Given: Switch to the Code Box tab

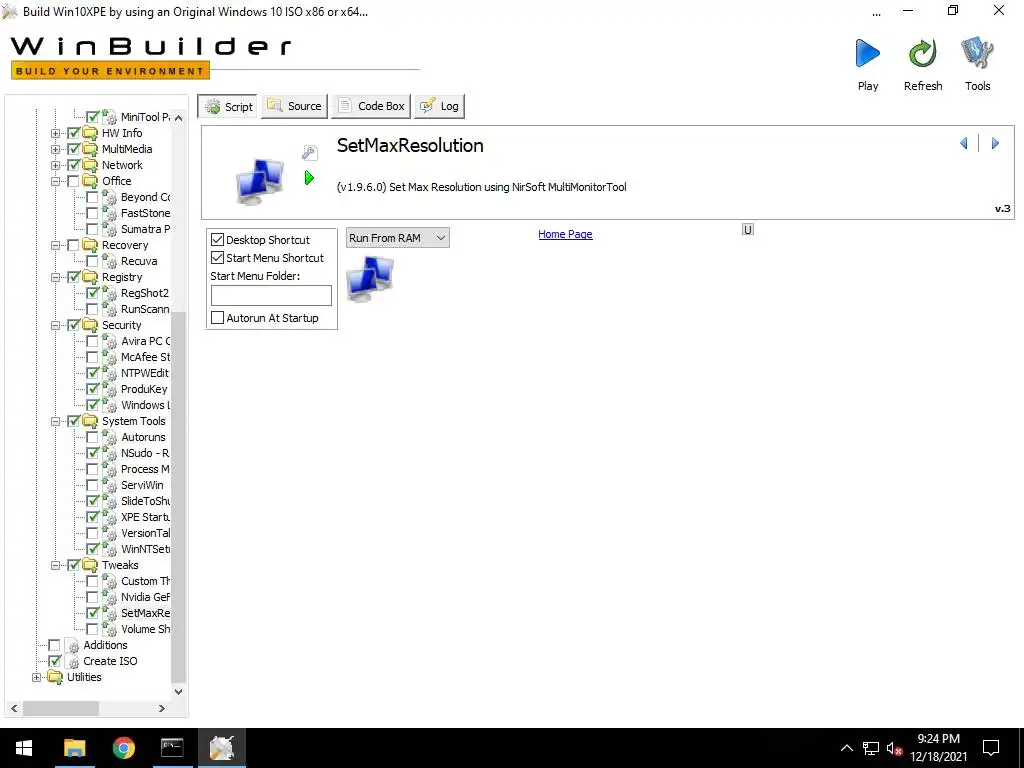Looking at the screenshot, I should (371, 106).
